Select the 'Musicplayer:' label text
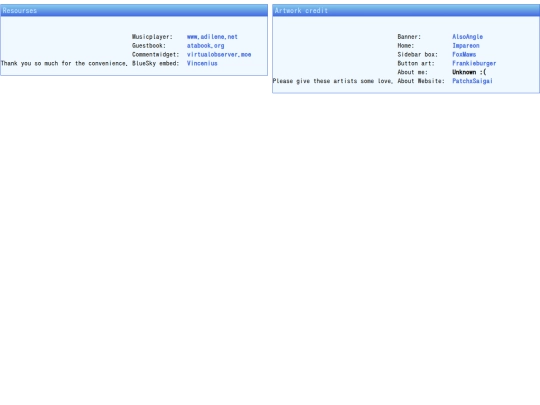The width and height of the screenshot is (540, 405). pos(152,37)
